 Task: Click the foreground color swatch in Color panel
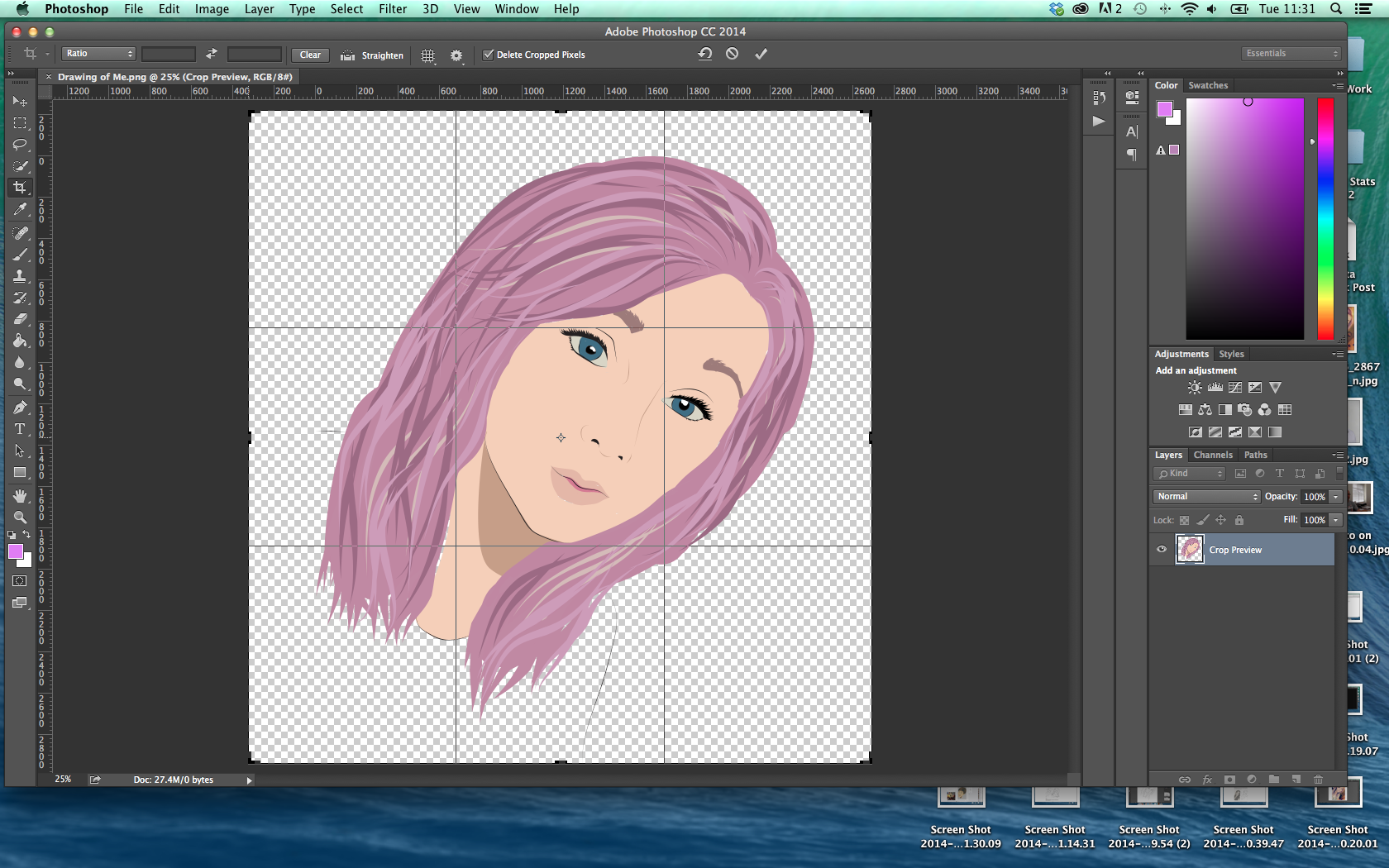click(1165, 109)
